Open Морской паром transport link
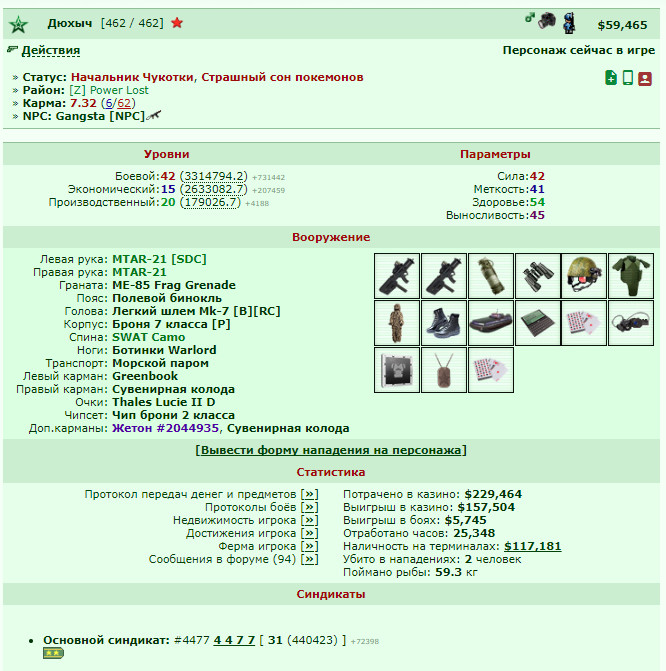The width and height of the screenshot is (666, 671). [x=161, y=363]
